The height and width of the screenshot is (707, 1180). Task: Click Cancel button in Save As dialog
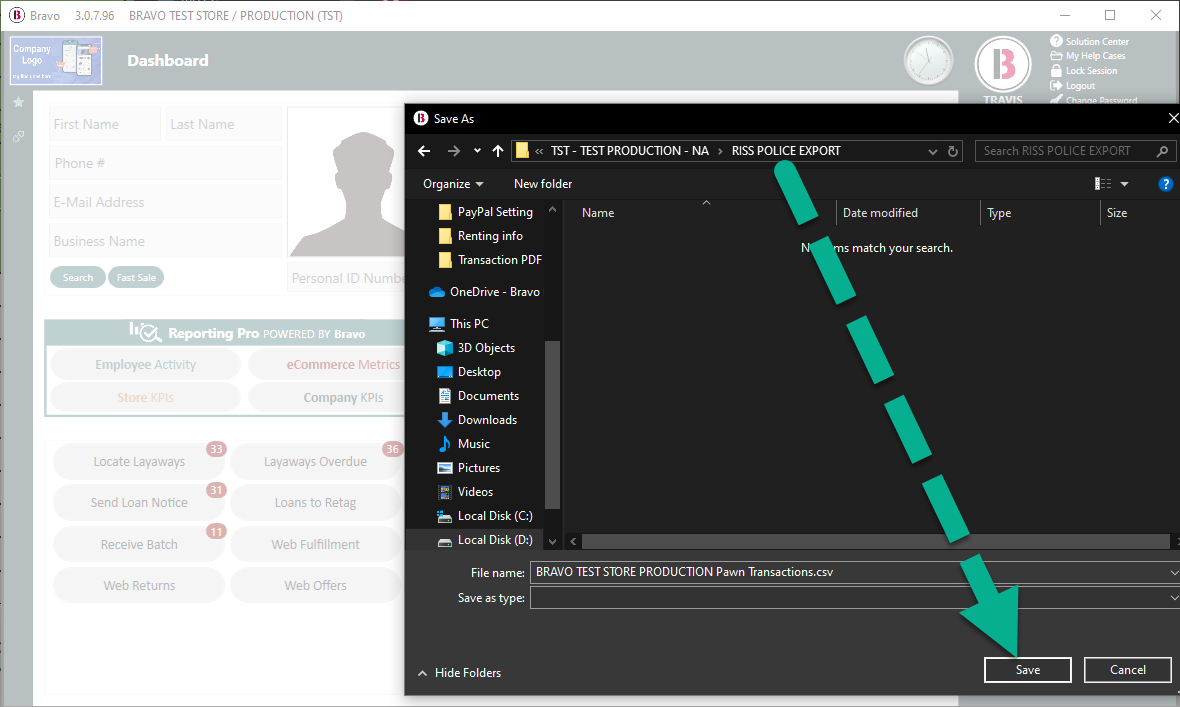coord(1127,669)
